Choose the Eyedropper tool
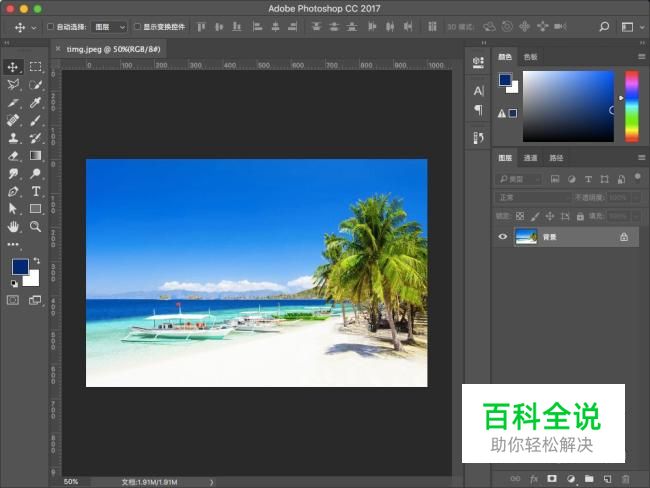This screenshot has height=488, width=650. pos(35,102)
